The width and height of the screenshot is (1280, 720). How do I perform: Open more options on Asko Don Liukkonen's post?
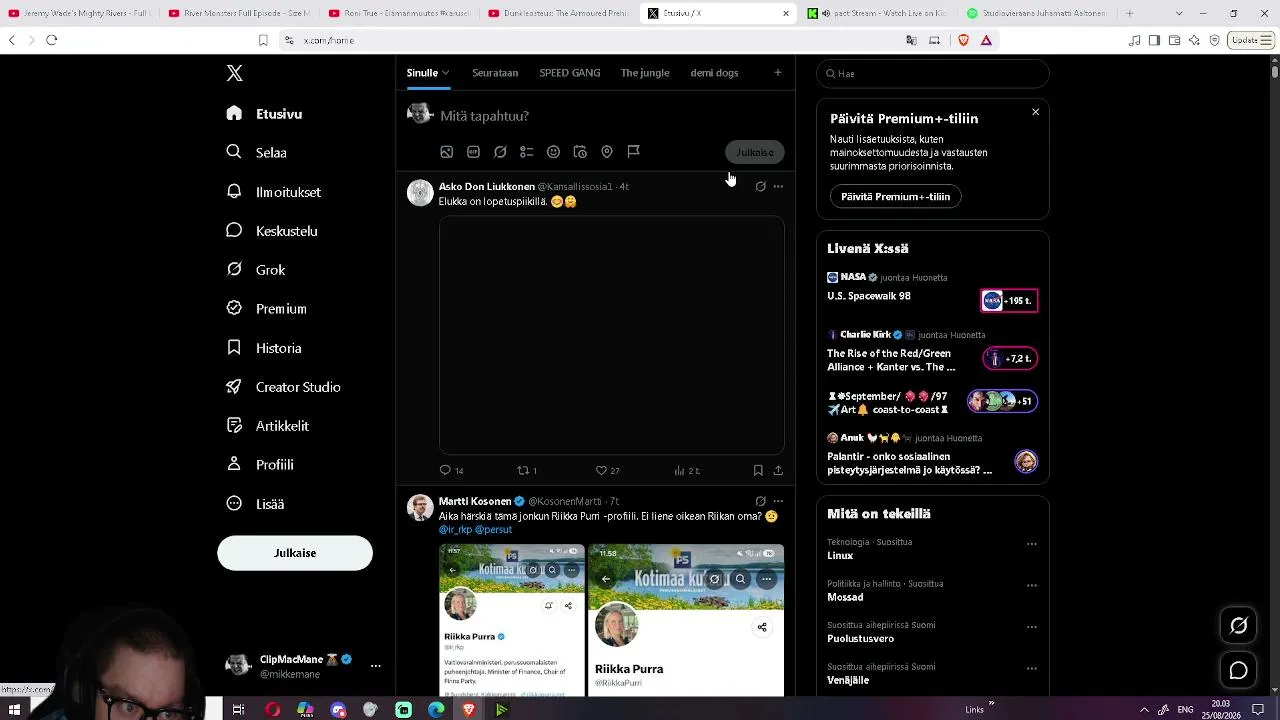coord(778,187)
